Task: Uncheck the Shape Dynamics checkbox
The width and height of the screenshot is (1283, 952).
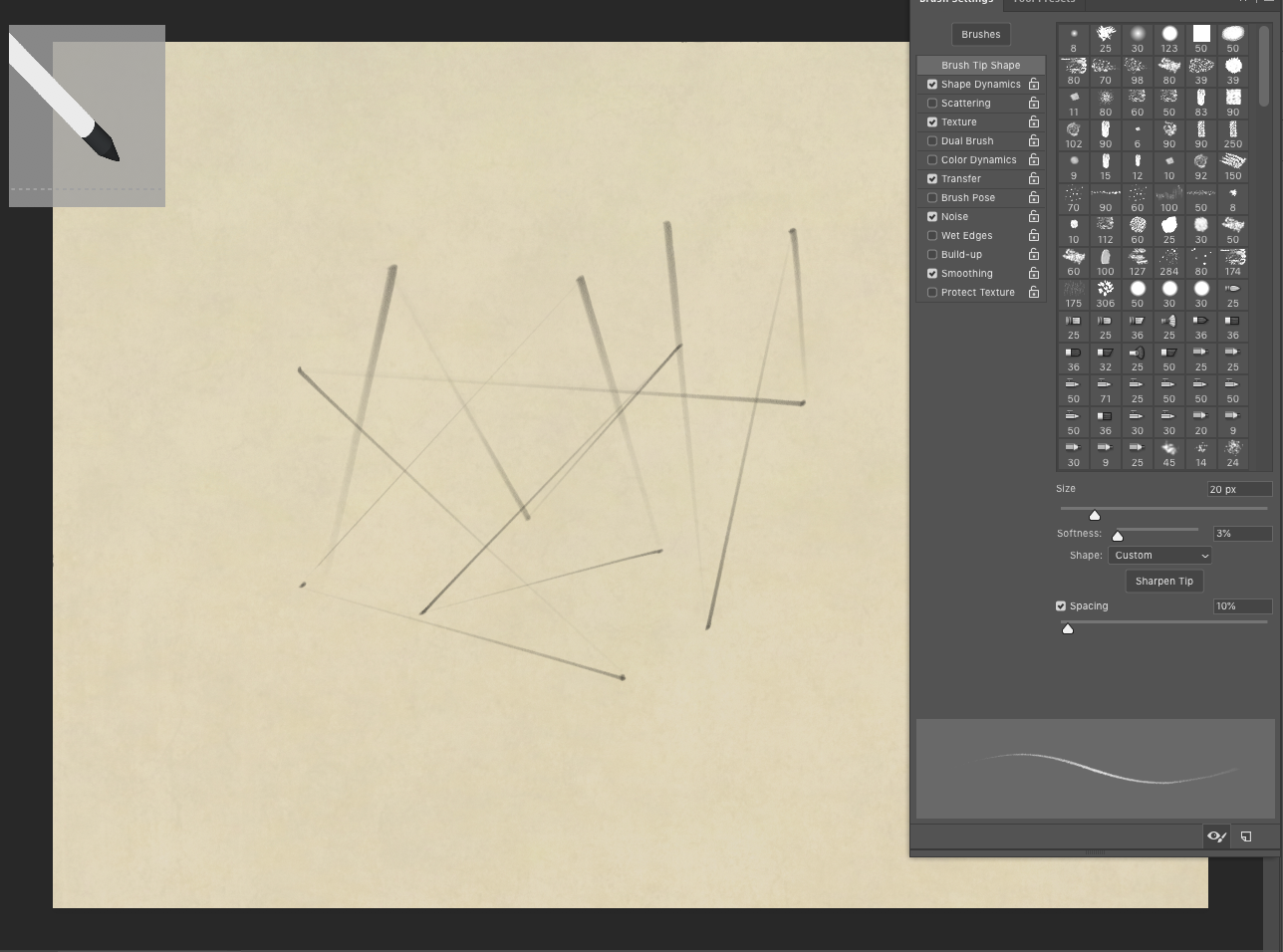Action: pyautogui.click(x=932, y=85)
